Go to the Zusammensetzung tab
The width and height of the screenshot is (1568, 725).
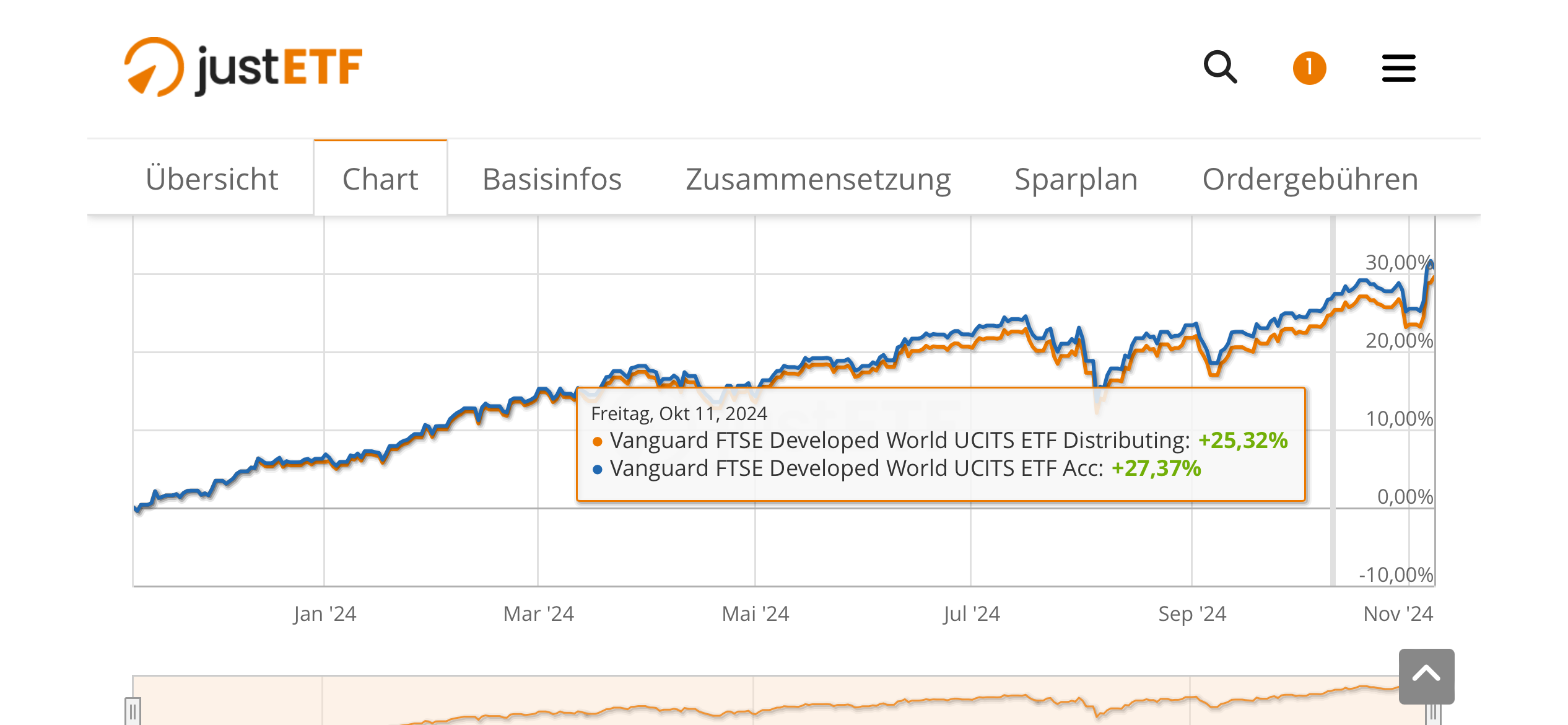point(818,179)
